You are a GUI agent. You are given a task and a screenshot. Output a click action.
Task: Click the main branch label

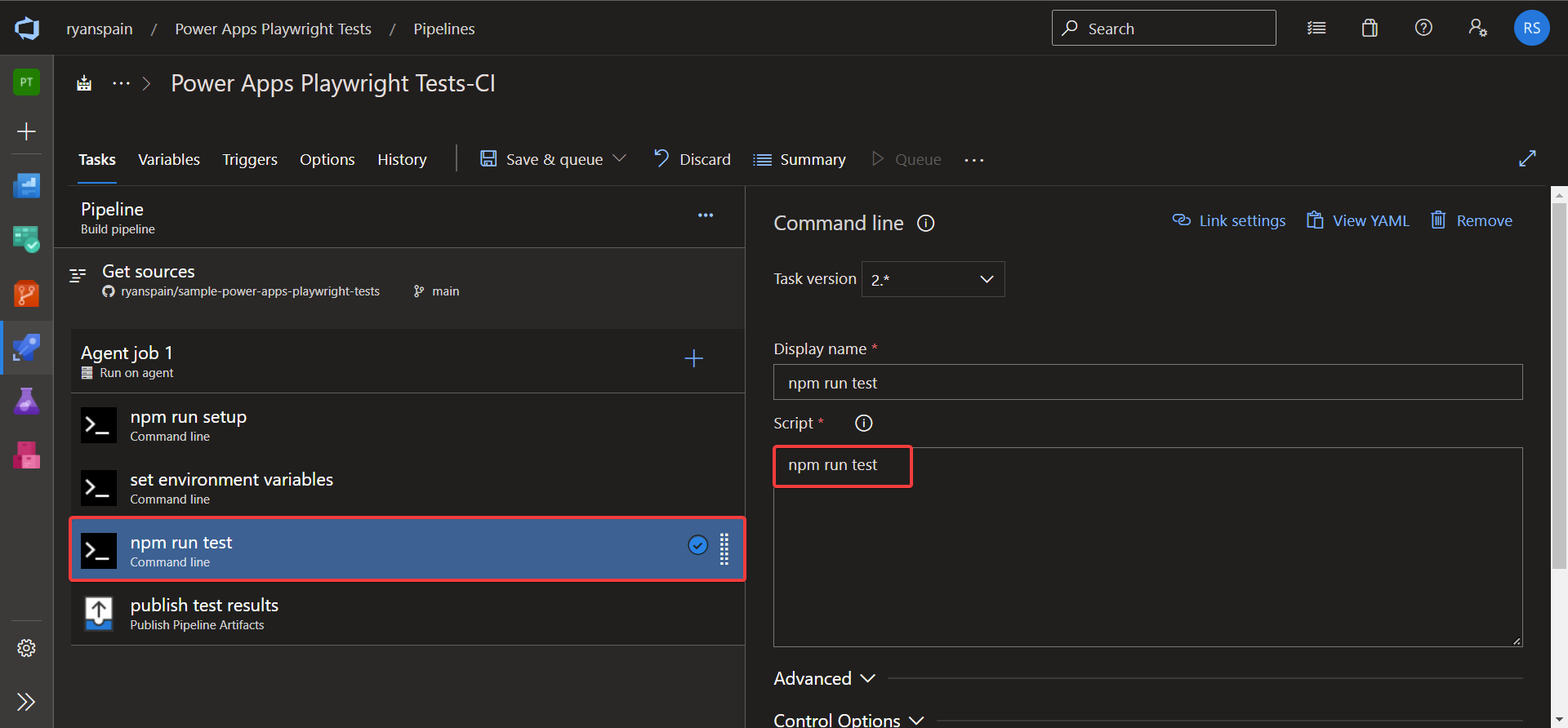[x=445, y=291]
